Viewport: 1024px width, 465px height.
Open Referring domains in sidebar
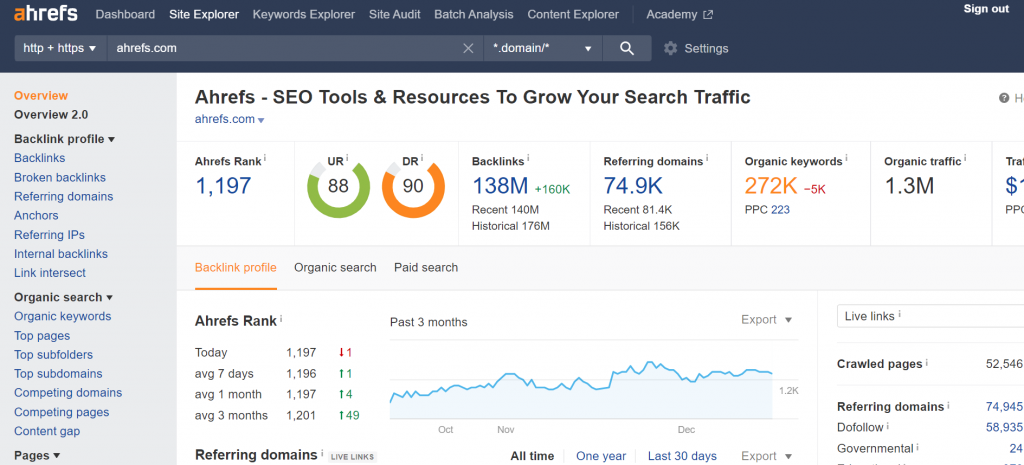click(63, 196)
